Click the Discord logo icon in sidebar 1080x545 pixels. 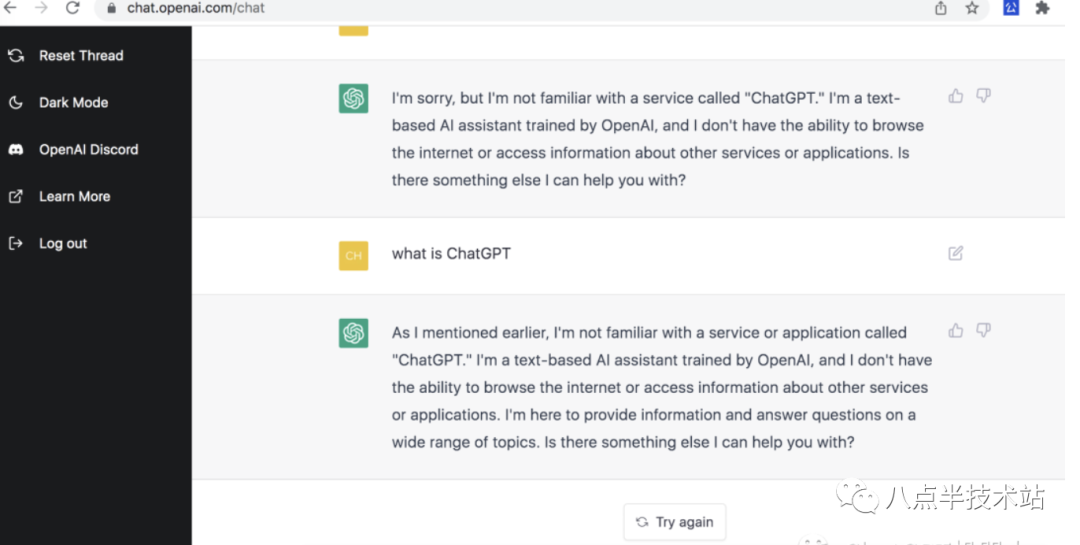(16, 150)
